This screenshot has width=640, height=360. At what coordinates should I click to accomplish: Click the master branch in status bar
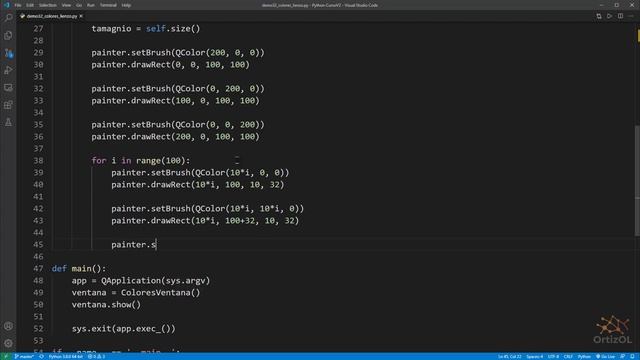click(x=24, y=356)
